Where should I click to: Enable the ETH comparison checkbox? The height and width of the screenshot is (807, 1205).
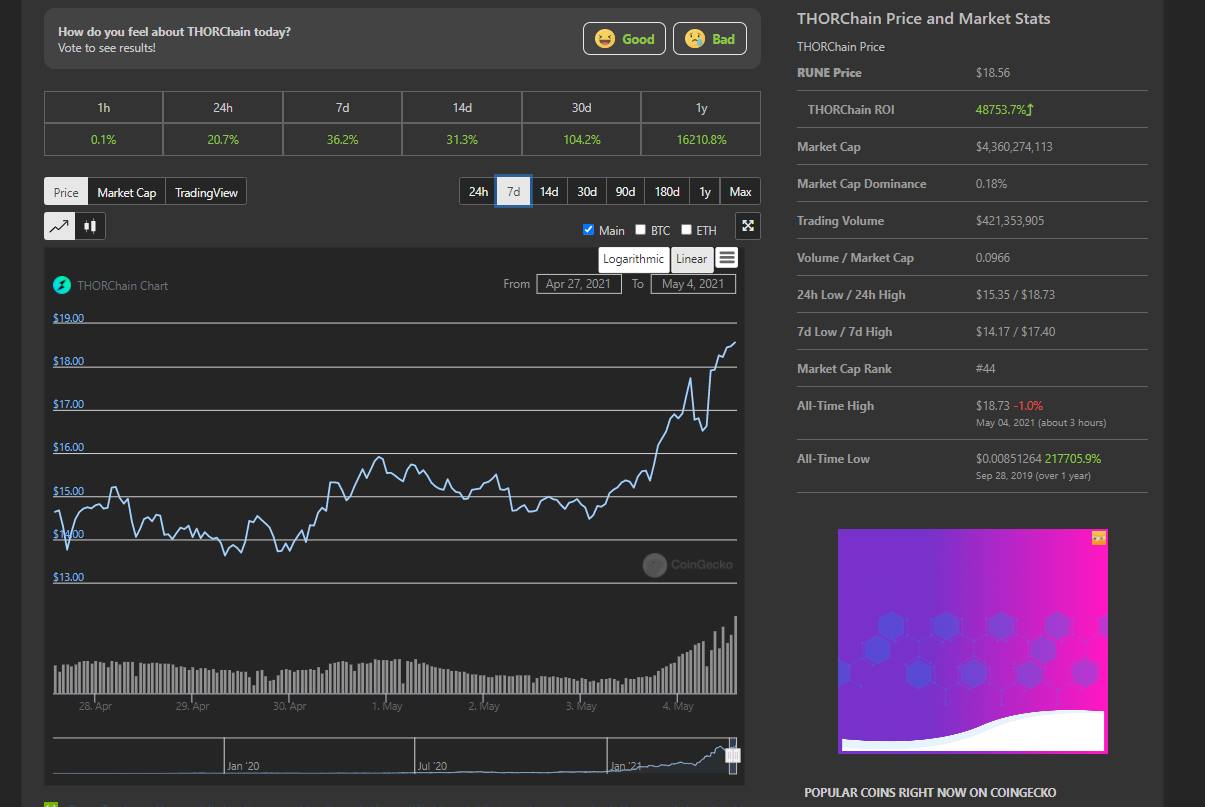(687, 230)
